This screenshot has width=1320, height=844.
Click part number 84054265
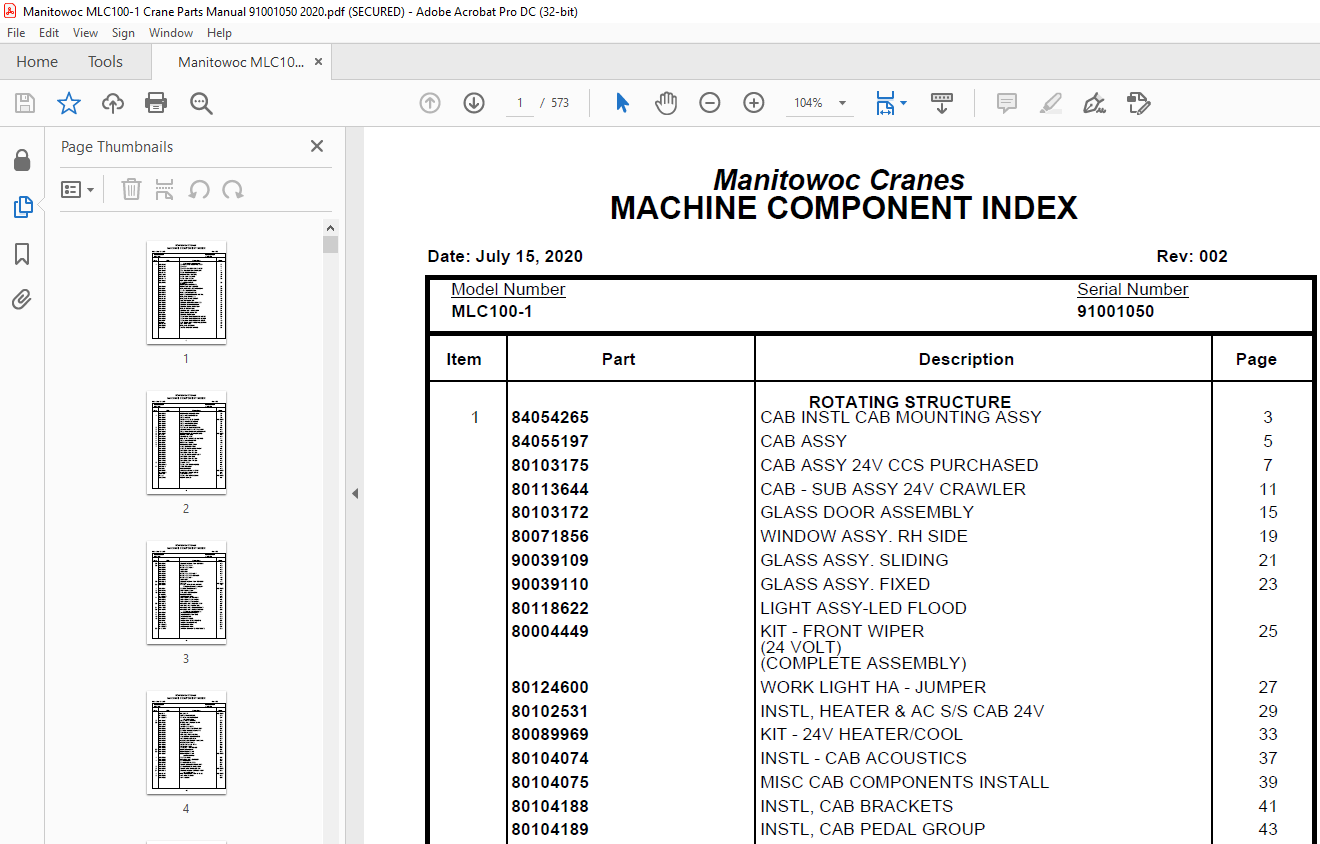[x=550, y=418]
